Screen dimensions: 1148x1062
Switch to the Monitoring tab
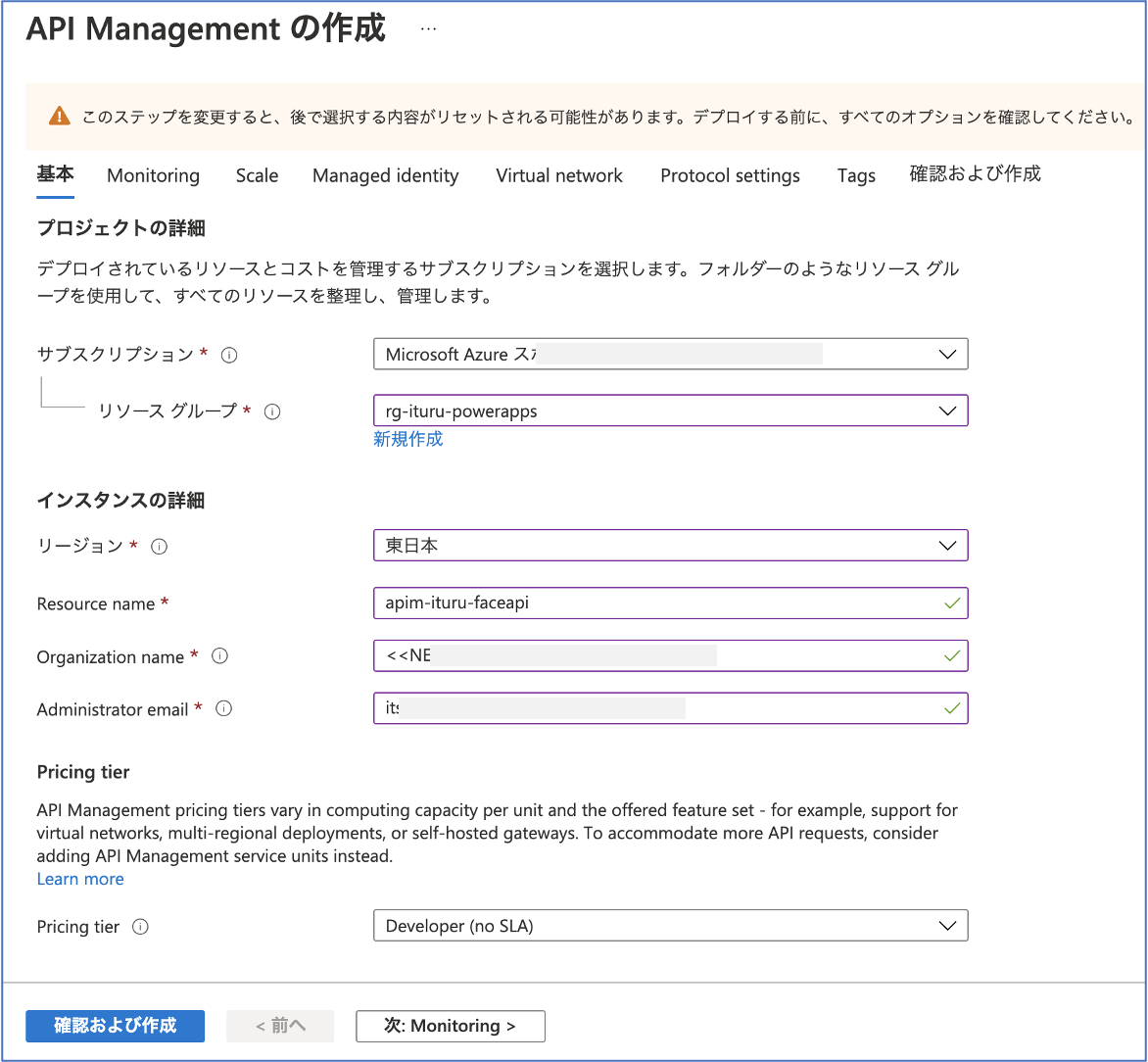click(x=153, y=175)
